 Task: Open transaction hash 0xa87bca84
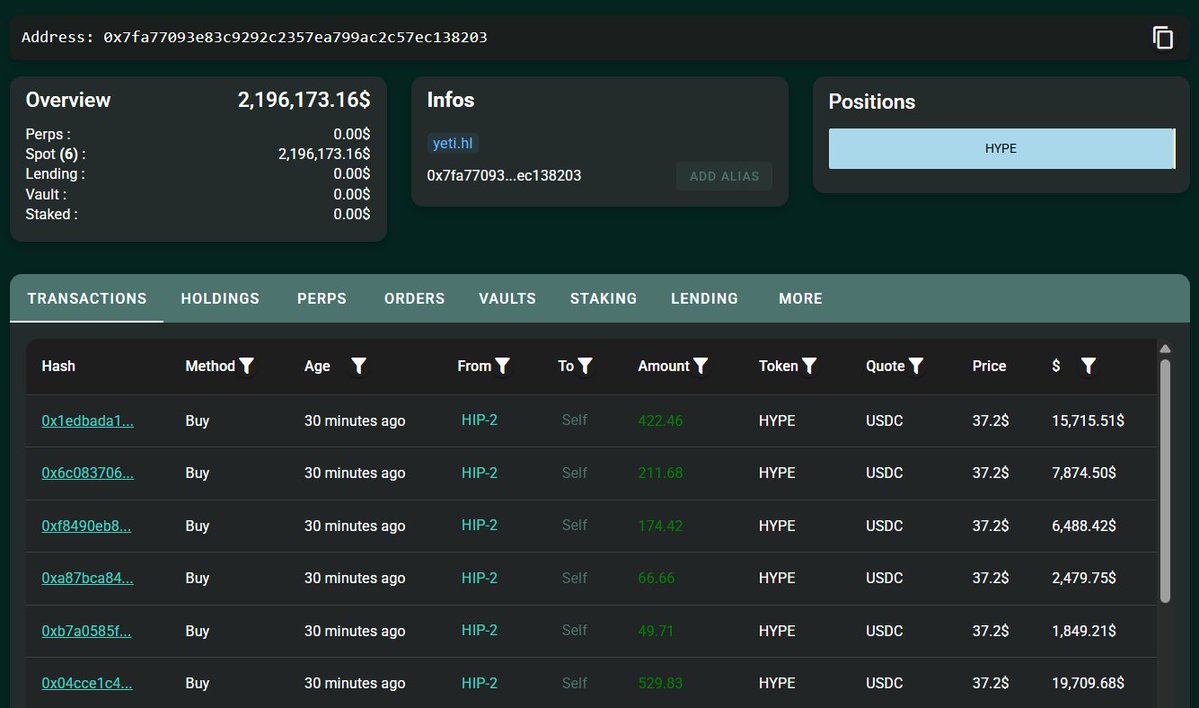pos(87,578)
